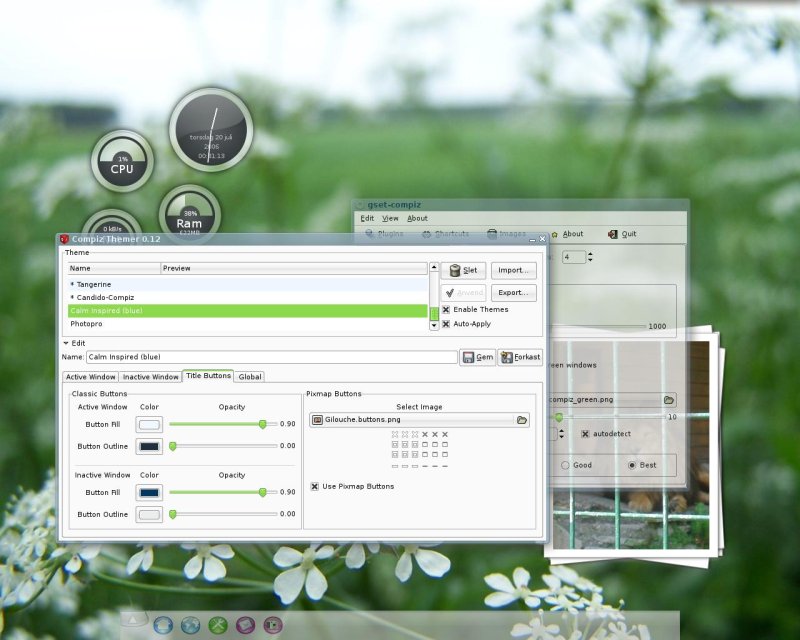800x640 pixels.
Task: Click the green tools icon in the dock
Action: [218, 625]
